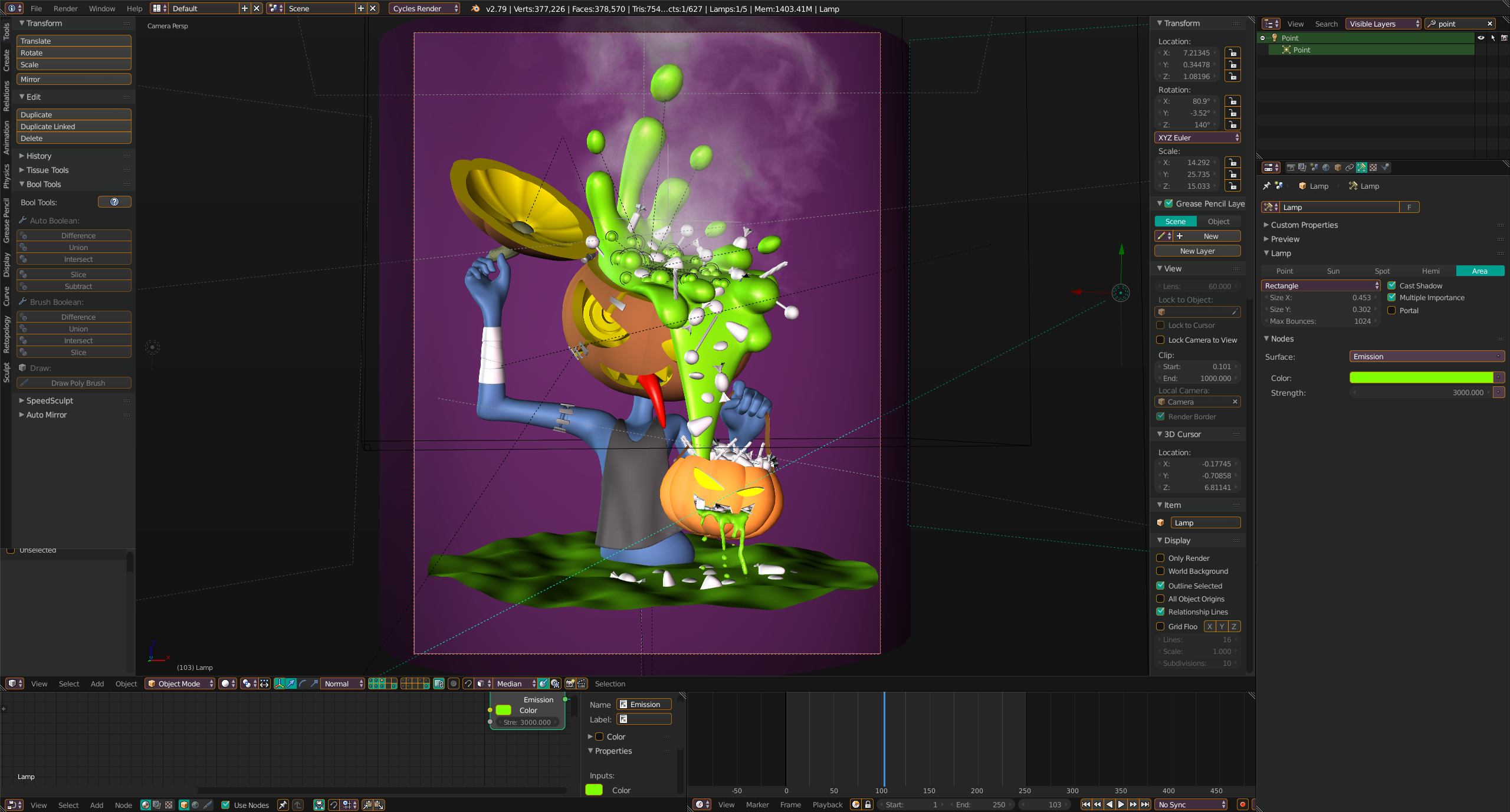Image resolution: width=1510 pixels, height=812 pixels.
Task: Open the World properties globe tab
Action: click(1326, 167)
